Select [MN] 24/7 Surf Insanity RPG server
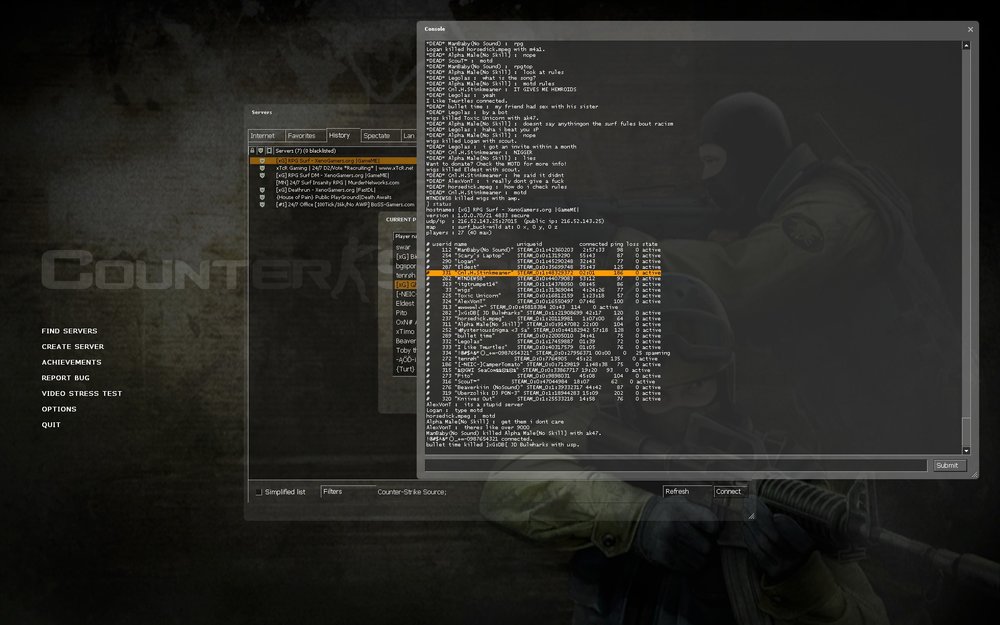The width and height of the screenshot is (1000, 625). tap(333, 182)
